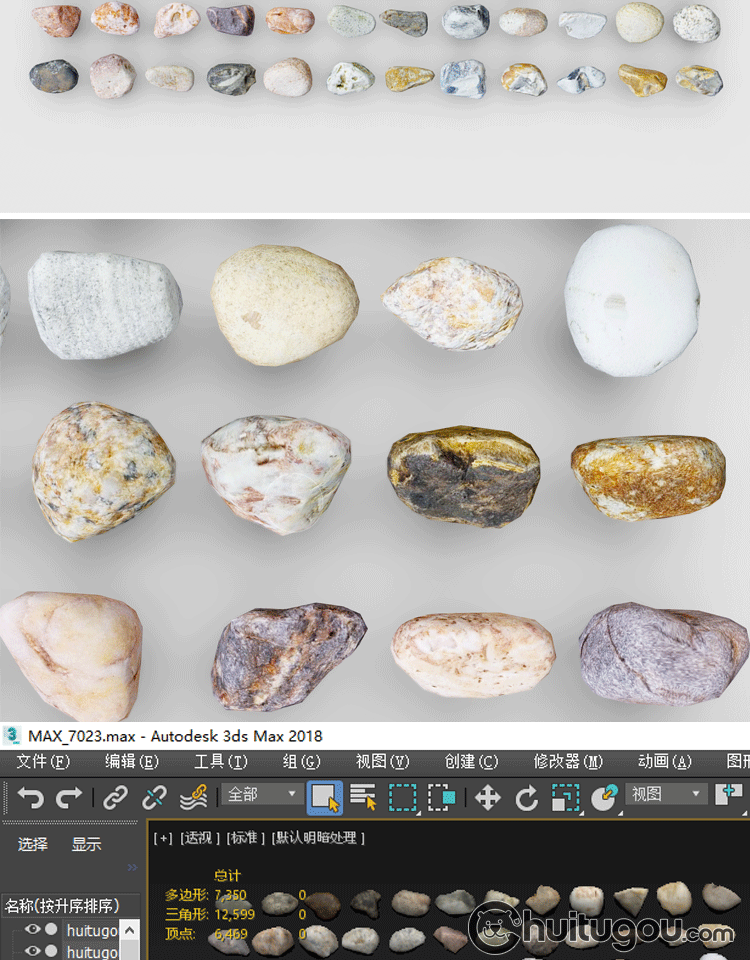Select the Rotate tool
Viewport: 750px width, 960px height.
pos(527,797)
